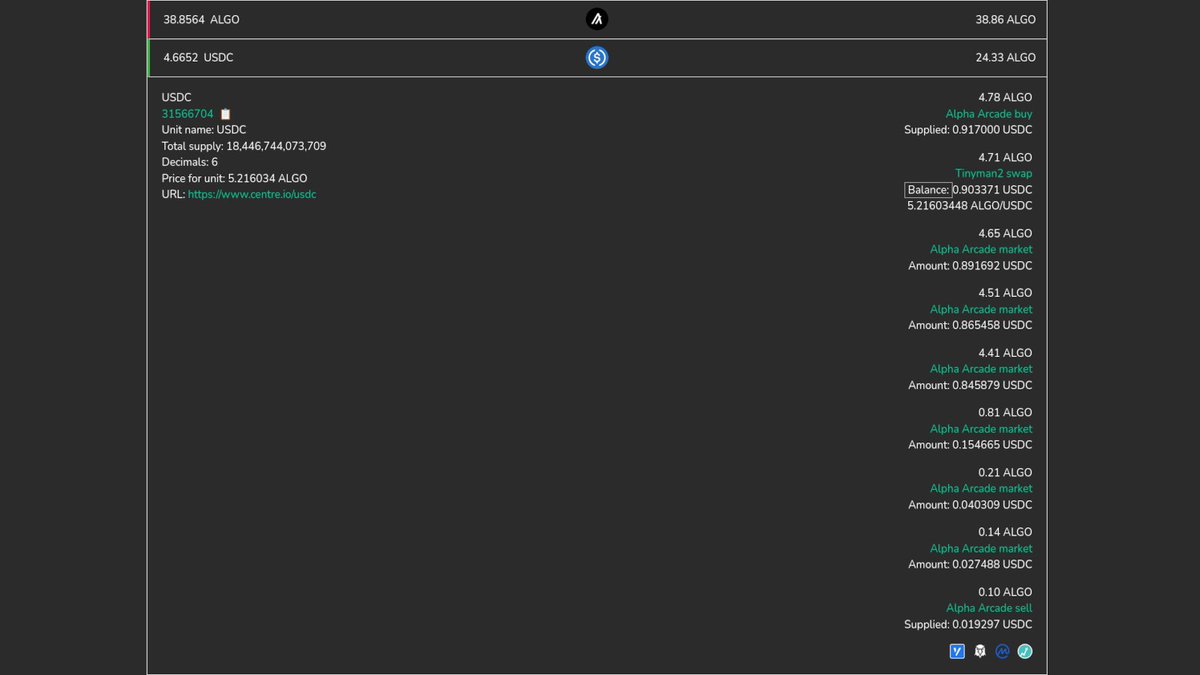This screenshot has height=675, width=1200.
Task: Open the white eagle head icon
Action: tap(980, 651)
